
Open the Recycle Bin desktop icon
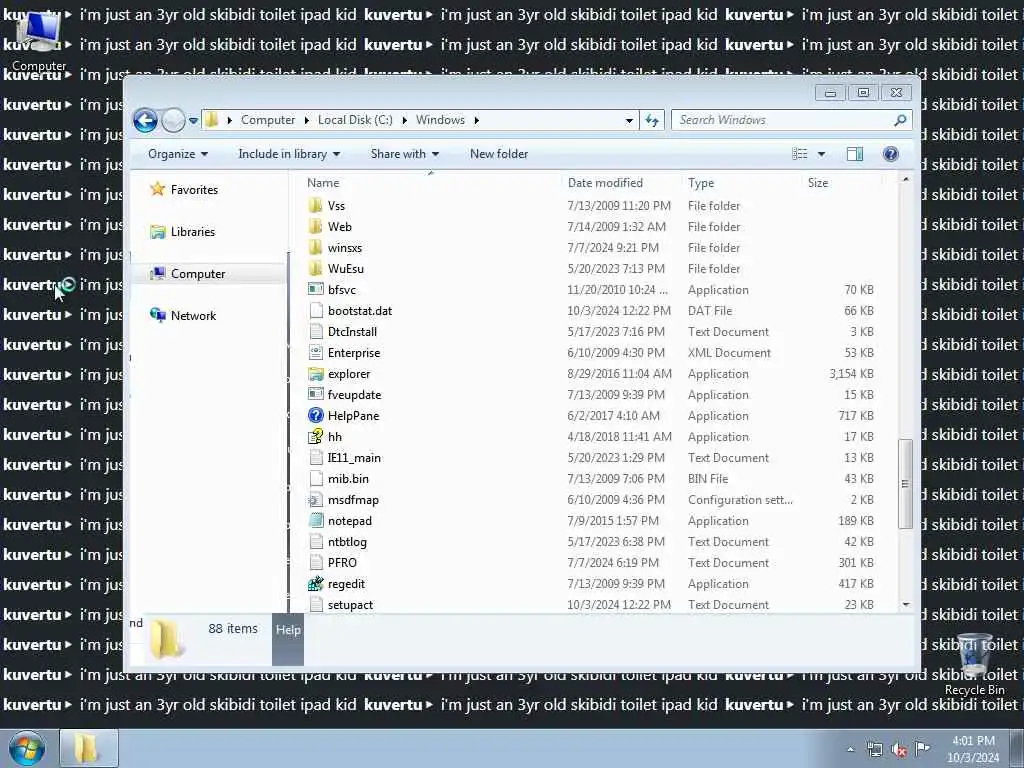(974, 665)
